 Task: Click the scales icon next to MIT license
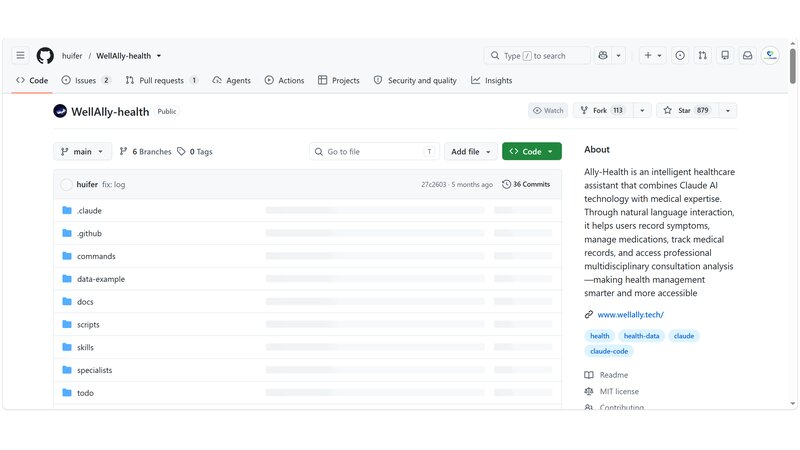tap(589, 391)
